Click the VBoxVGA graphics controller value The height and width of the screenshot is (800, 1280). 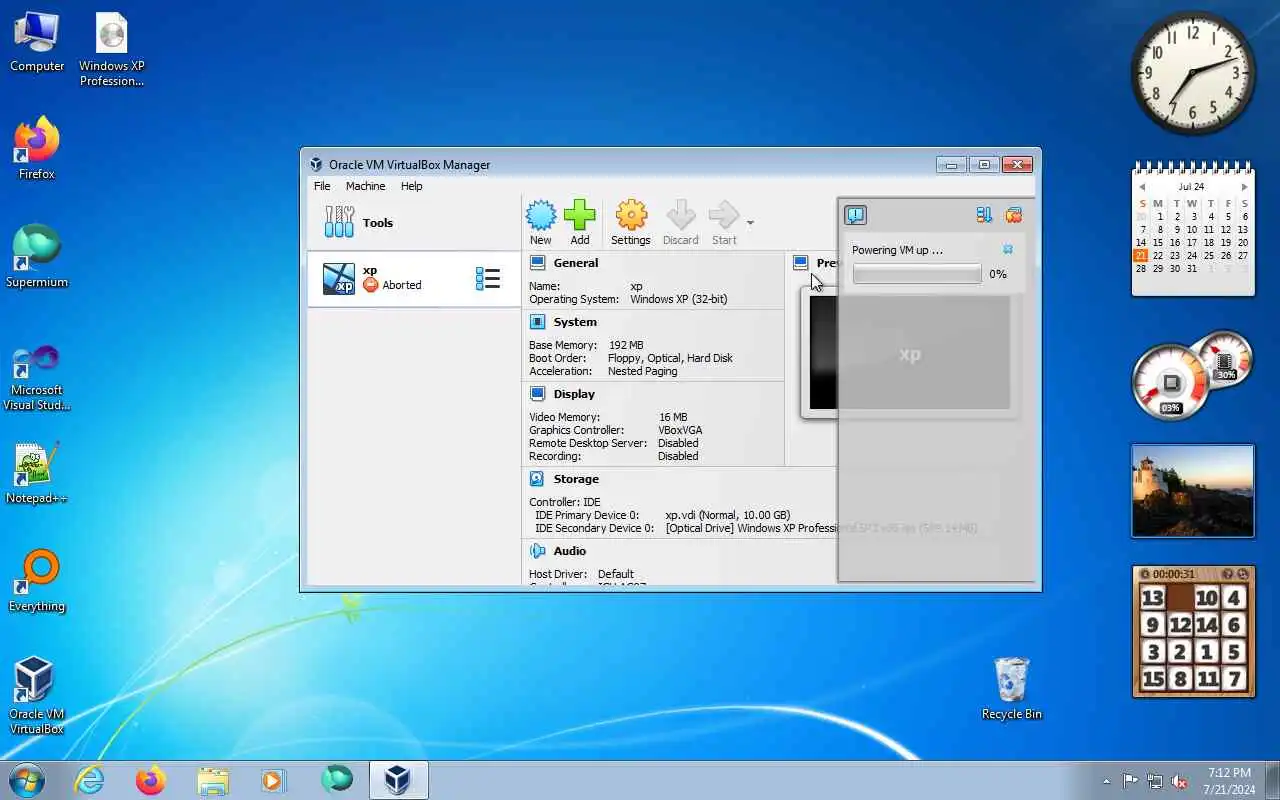680,430
